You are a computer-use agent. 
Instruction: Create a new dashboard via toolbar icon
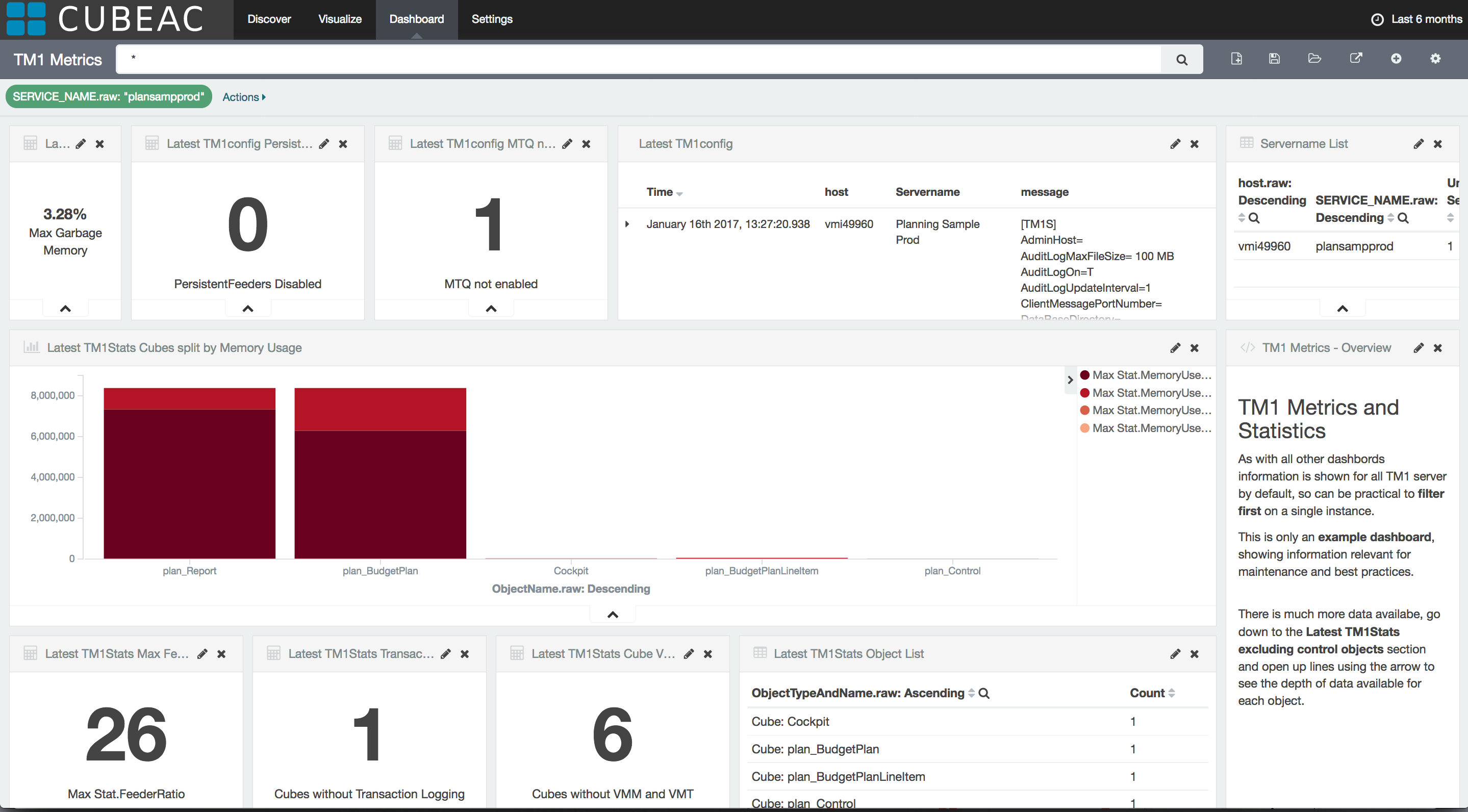point(1236,59)
